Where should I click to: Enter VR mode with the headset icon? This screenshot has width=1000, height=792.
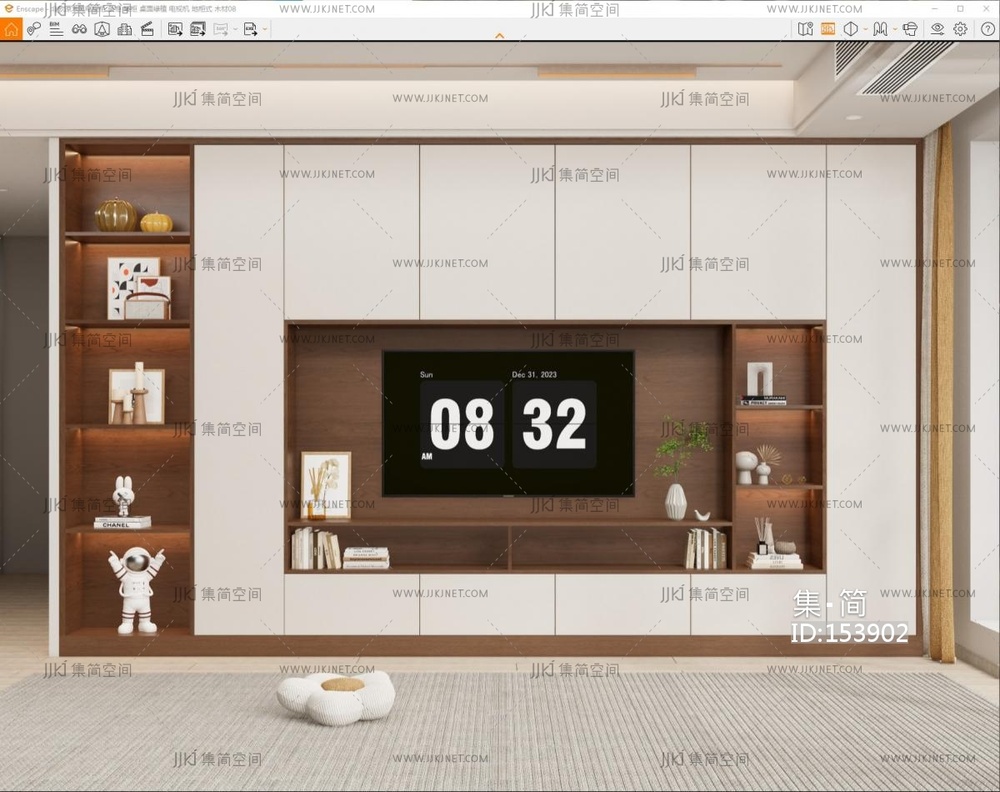point(910,29)
